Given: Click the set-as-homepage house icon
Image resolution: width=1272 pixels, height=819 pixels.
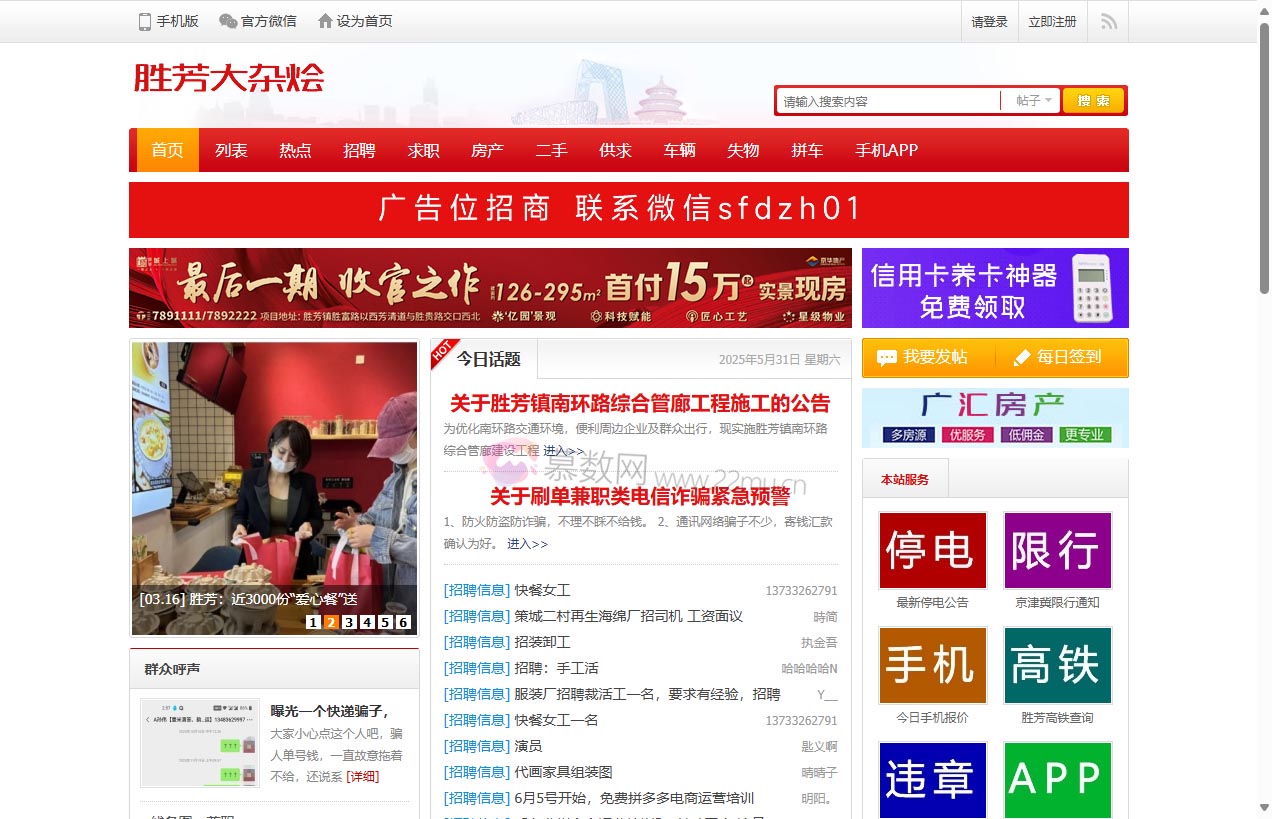Looking at the screenshot, I should point(325,21).
